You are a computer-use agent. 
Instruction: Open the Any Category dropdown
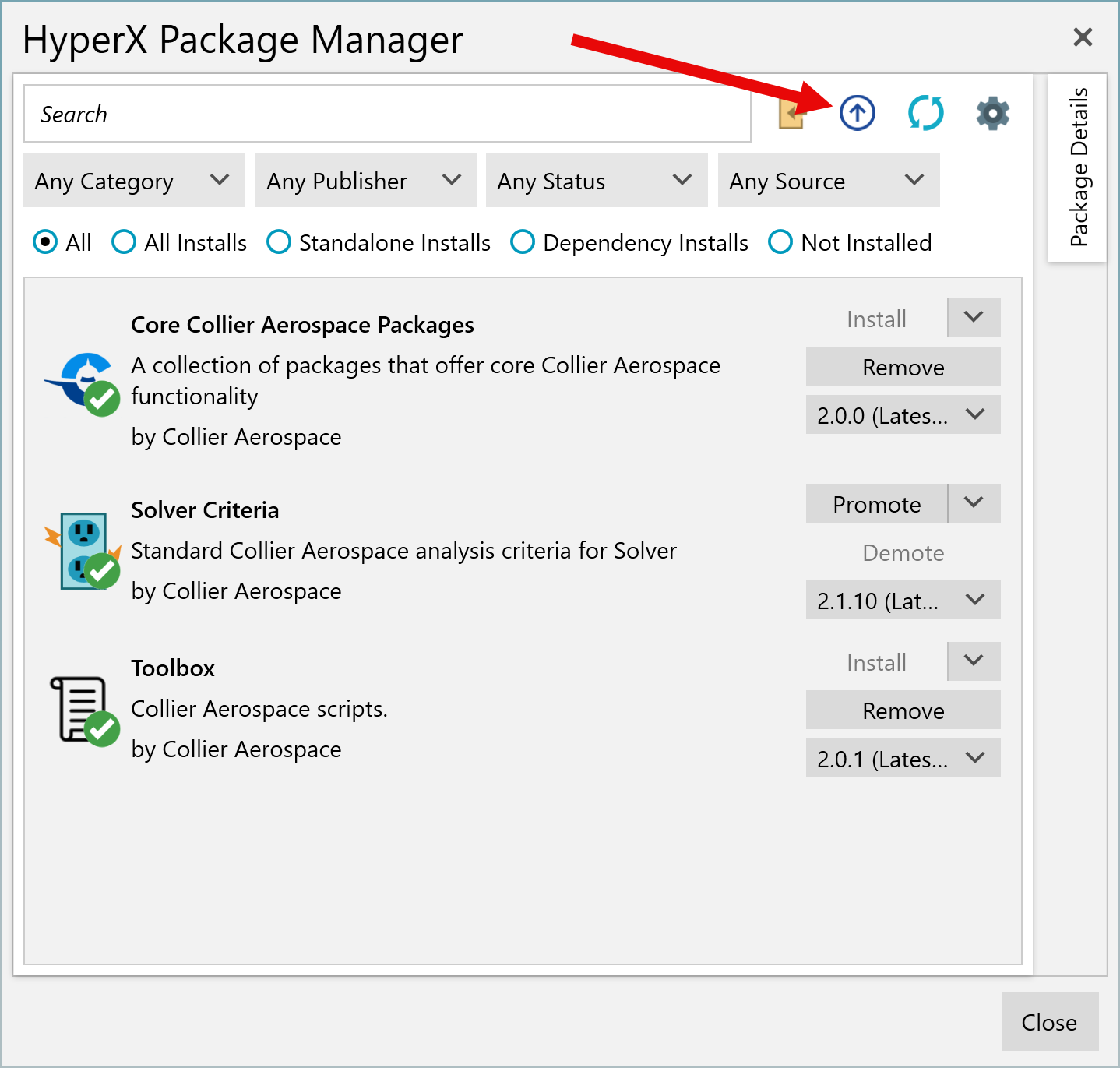(x=134, y=180)
